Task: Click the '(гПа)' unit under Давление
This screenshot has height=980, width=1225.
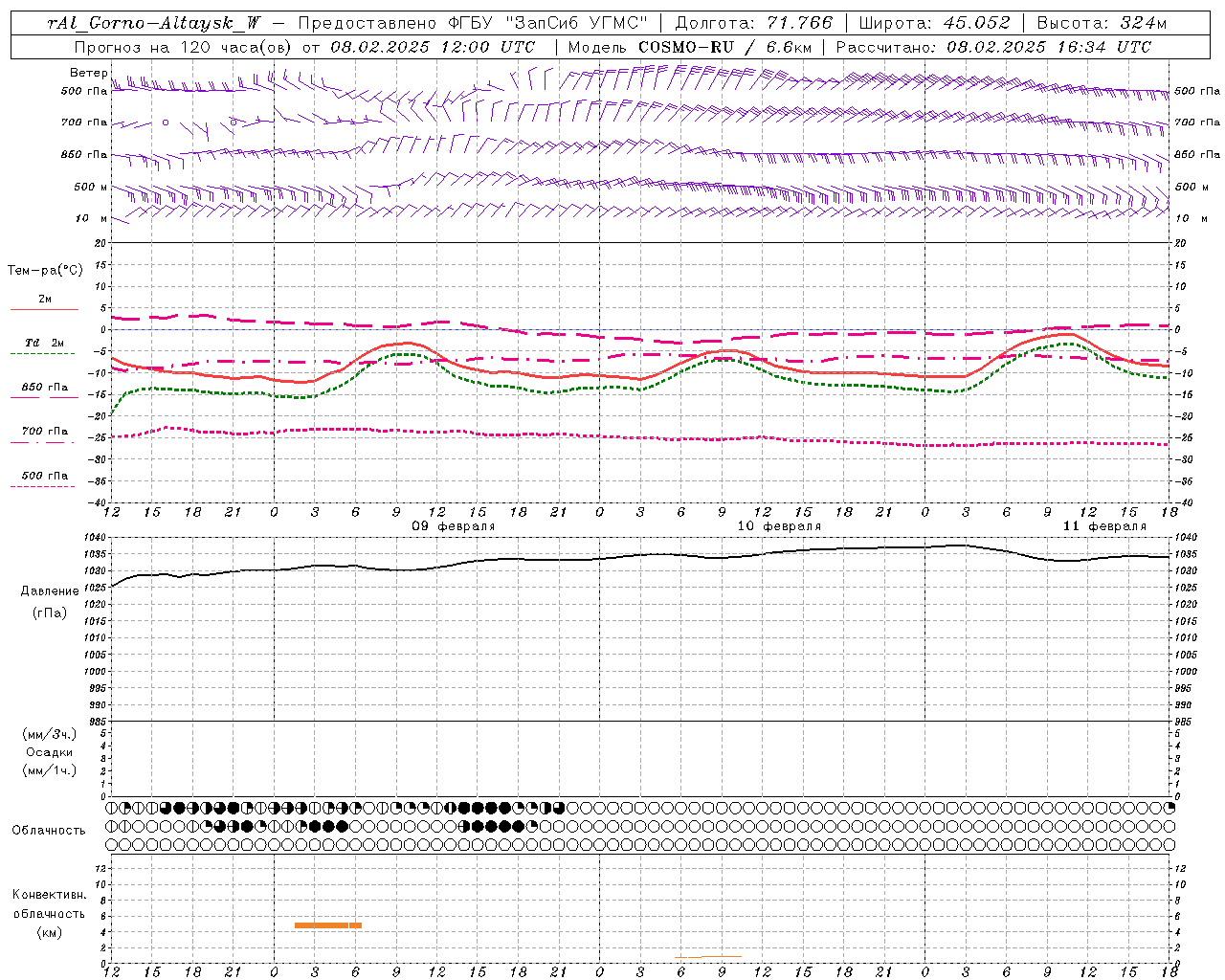Action: 50,613
